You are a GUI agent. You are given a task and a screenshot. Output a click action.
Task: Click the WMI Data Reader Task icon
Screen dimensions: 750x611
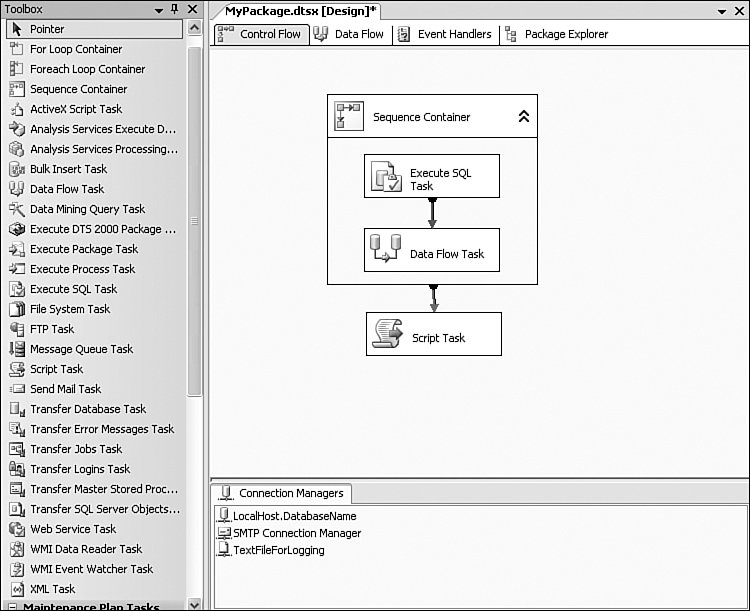(x=16, y=549)
